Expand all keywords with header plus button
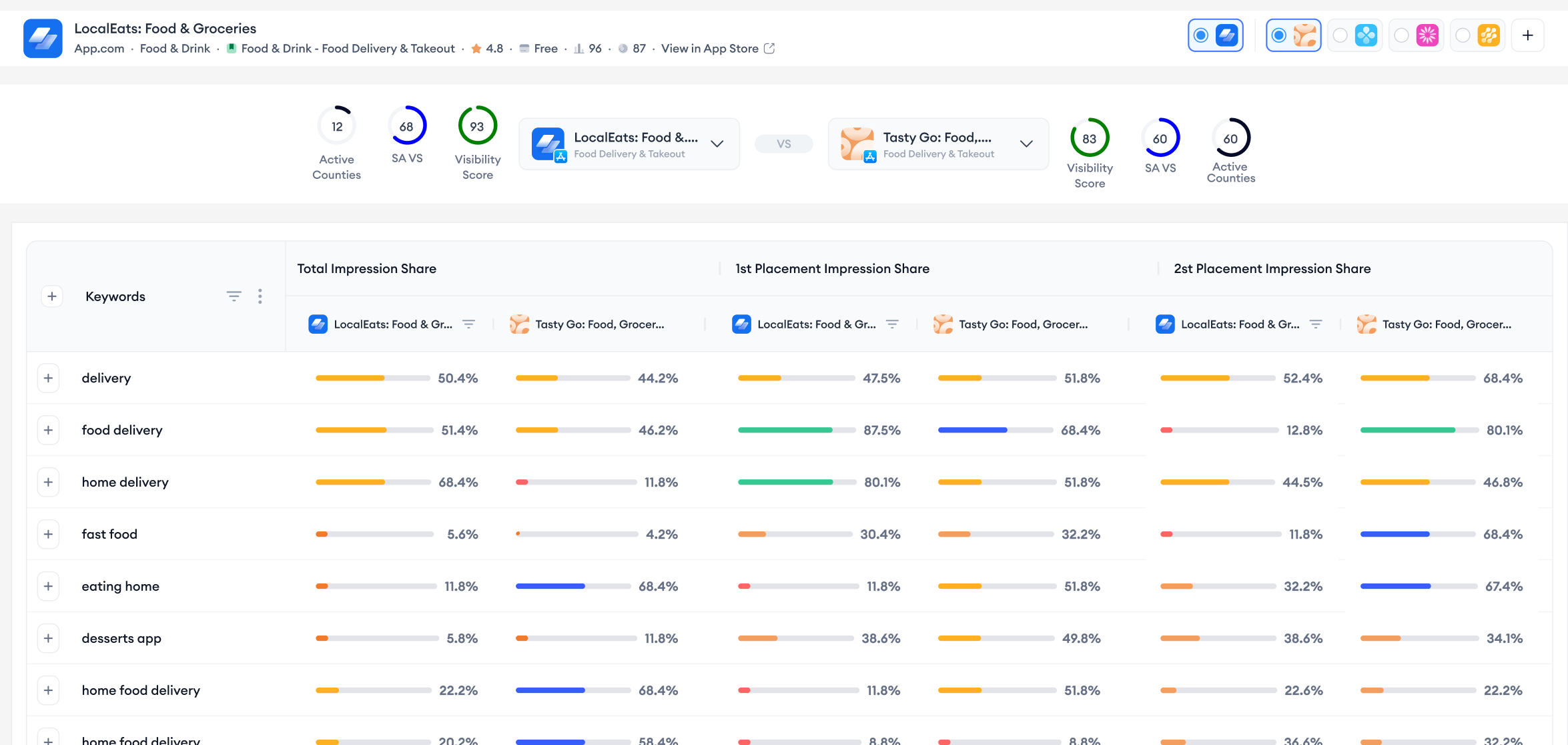 52,296
